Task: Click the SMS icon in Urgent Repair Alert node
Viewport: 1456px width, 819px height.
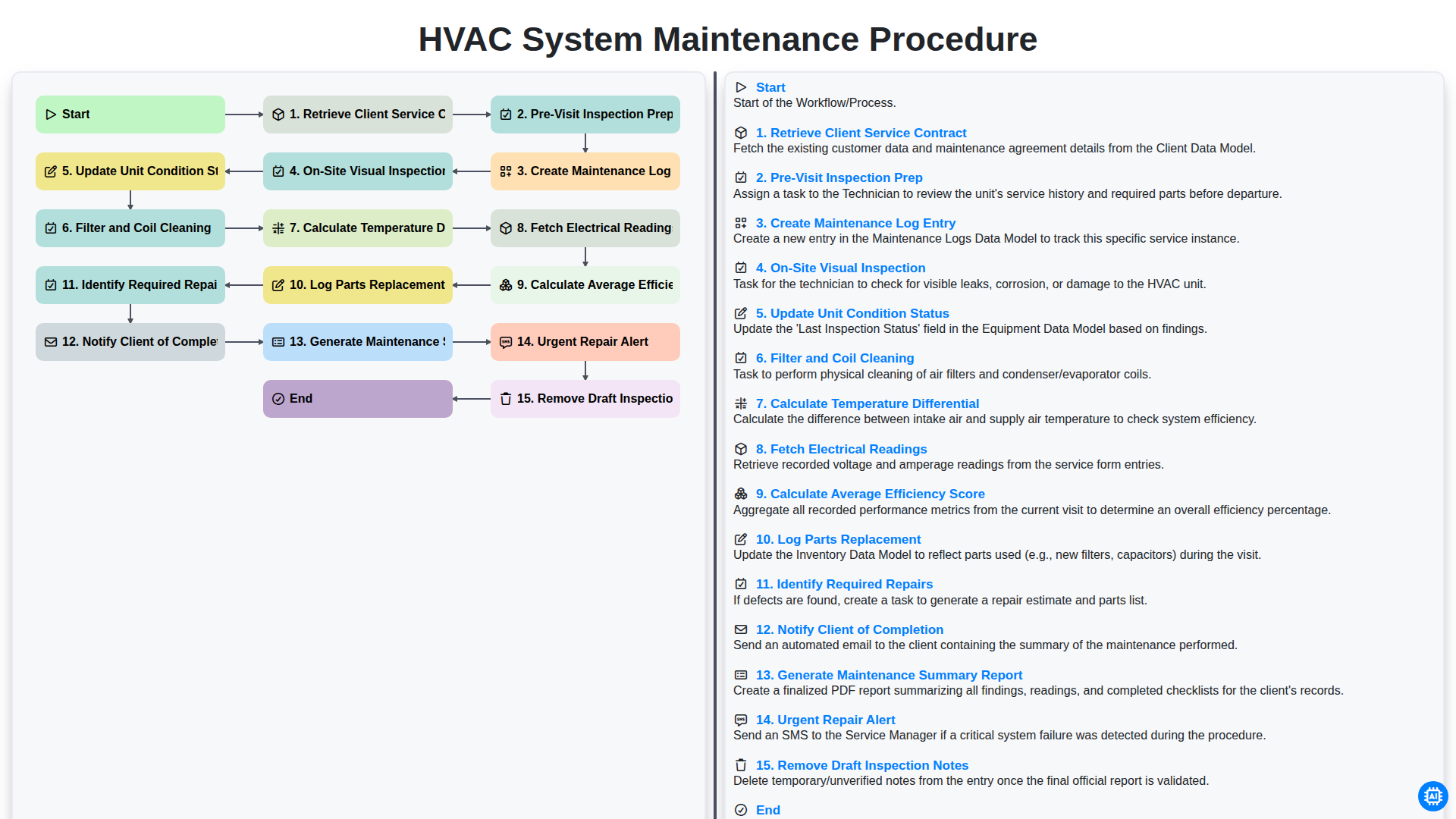Action: click(506, 342)
